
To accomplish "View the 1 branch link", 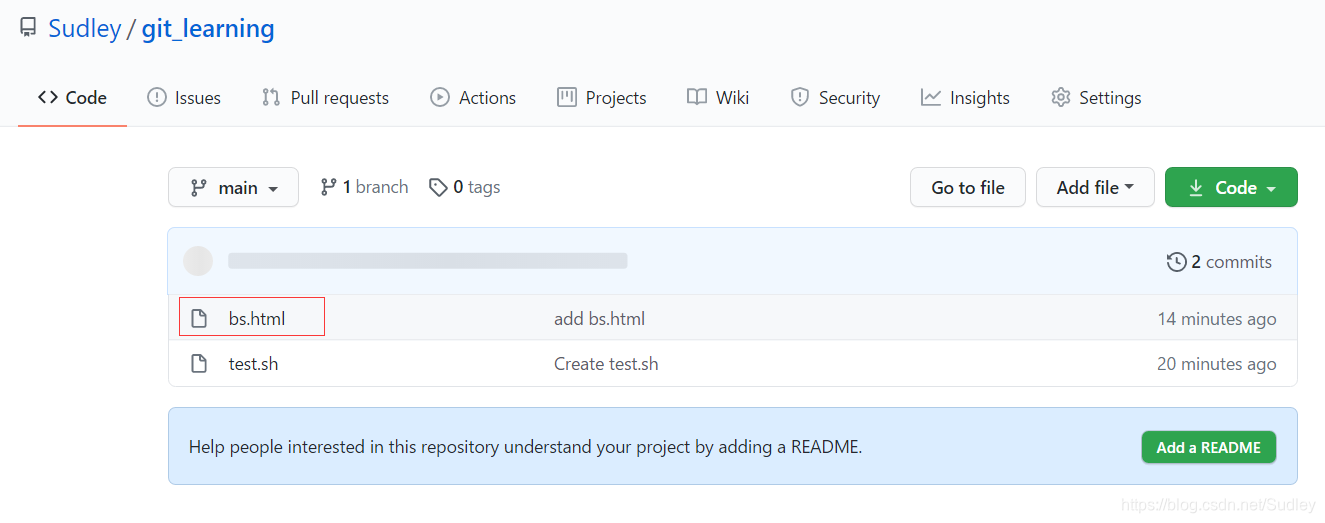I will tap(364, 187).
